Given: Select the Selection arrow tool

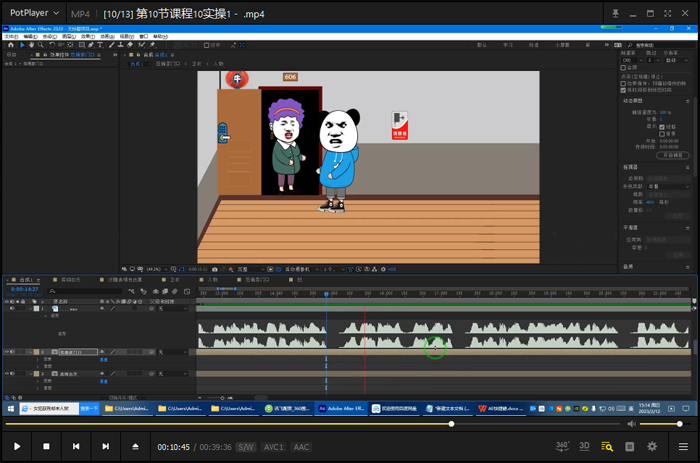Looking at the screenshot, I should (x=22, y=45).
